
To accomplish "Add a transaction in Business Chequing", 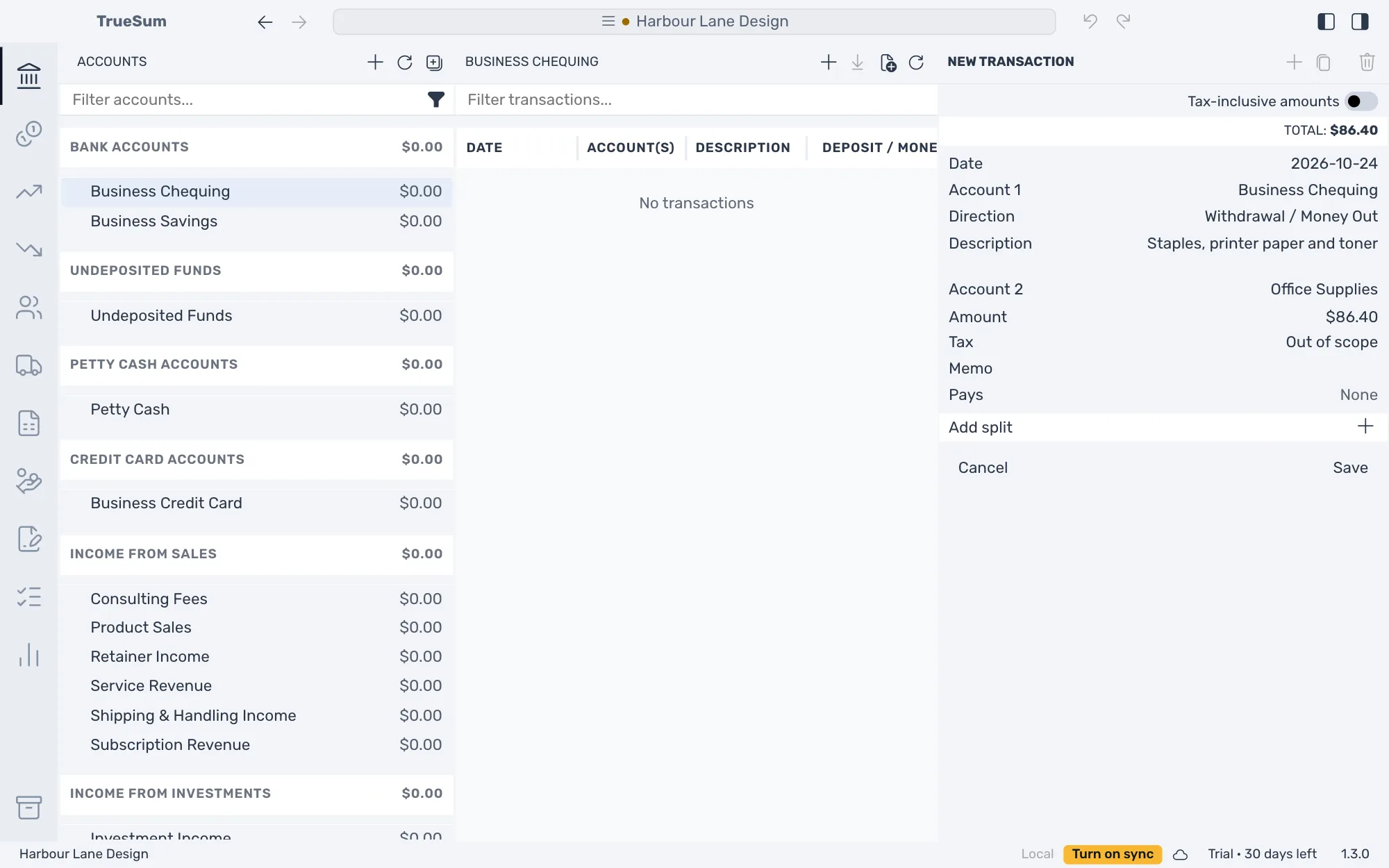I will pos(829,62).
